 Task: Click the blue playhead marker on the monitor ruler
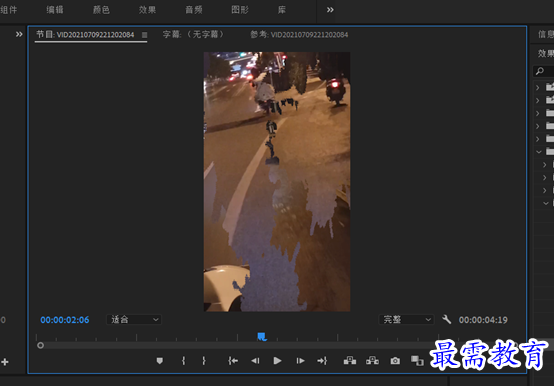coord(262,337)
